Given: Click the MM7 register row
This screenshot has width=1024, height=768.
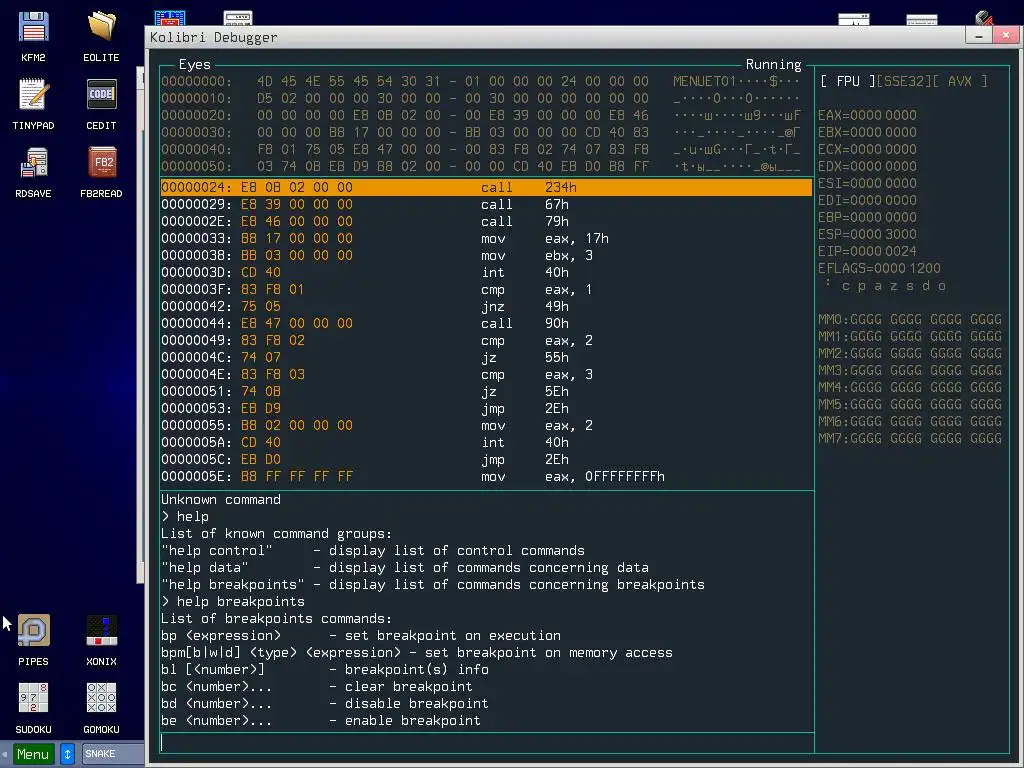Looking at the screenshot, I should tap(910, 438).
